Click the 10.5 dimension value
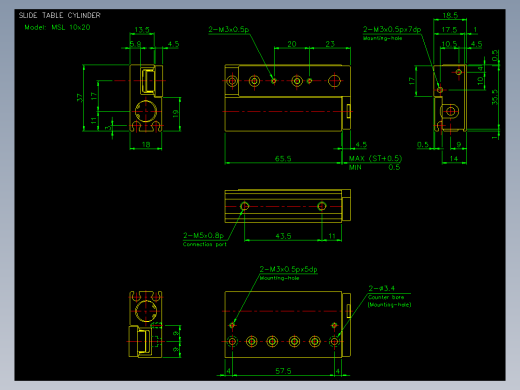The height and width of the screenshot is (390, 520). click(449, 44)
